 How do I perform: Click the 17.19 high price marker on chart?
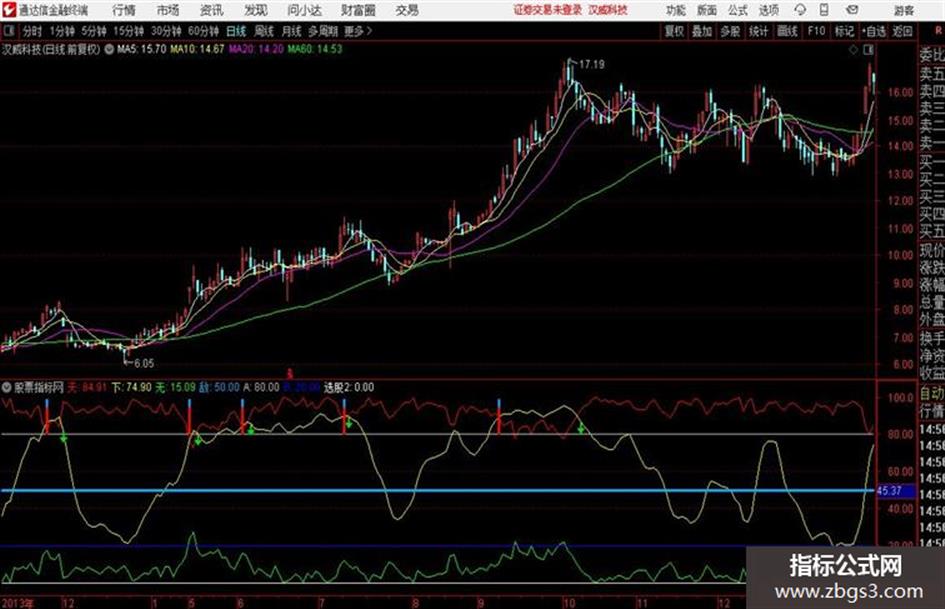pyautogui.click(x=592, y=64)
